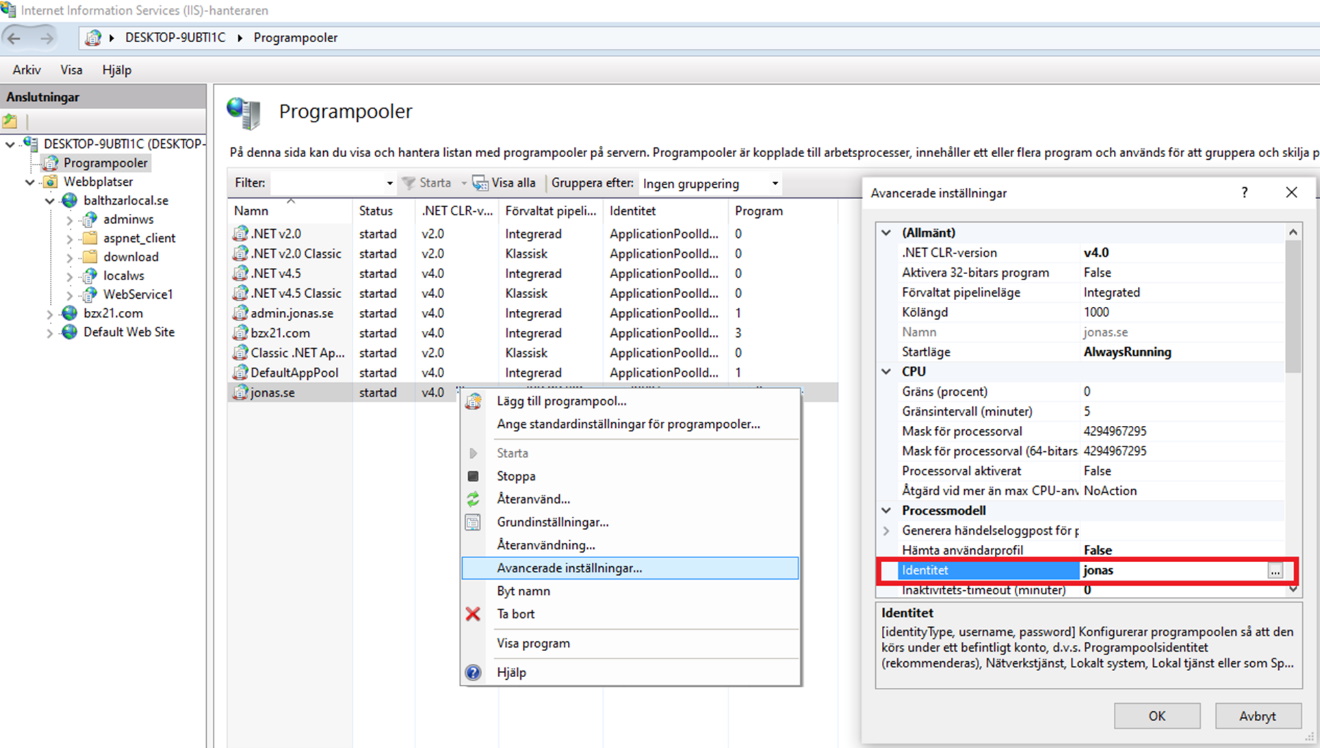Open the Filter dropdown
The height and width of the screenshot is (748, 1320).
pos(389,184)
